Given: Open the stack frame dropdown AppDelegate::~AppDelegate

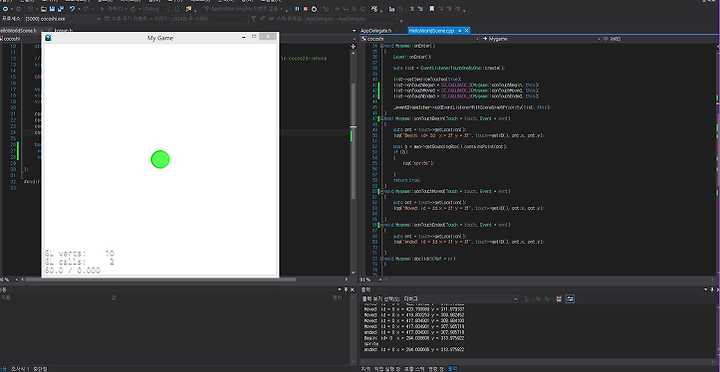Looking at the screenshot, I should (x=351, y=19).
